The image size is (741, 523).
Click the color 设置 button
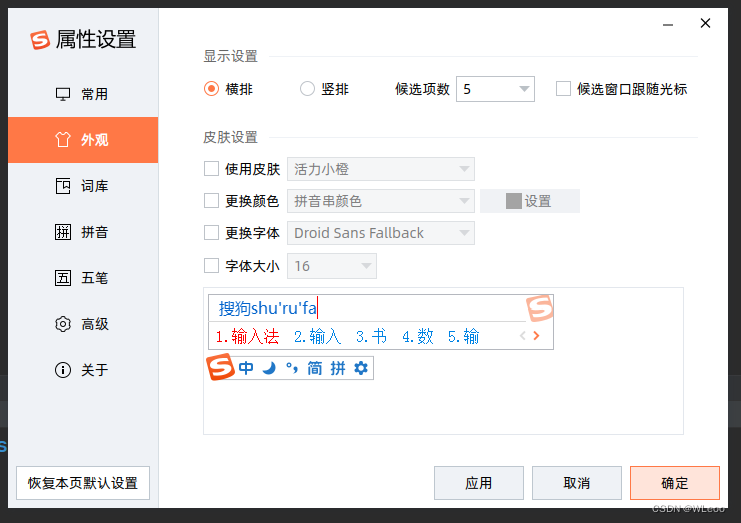click(x=530, y=201)
